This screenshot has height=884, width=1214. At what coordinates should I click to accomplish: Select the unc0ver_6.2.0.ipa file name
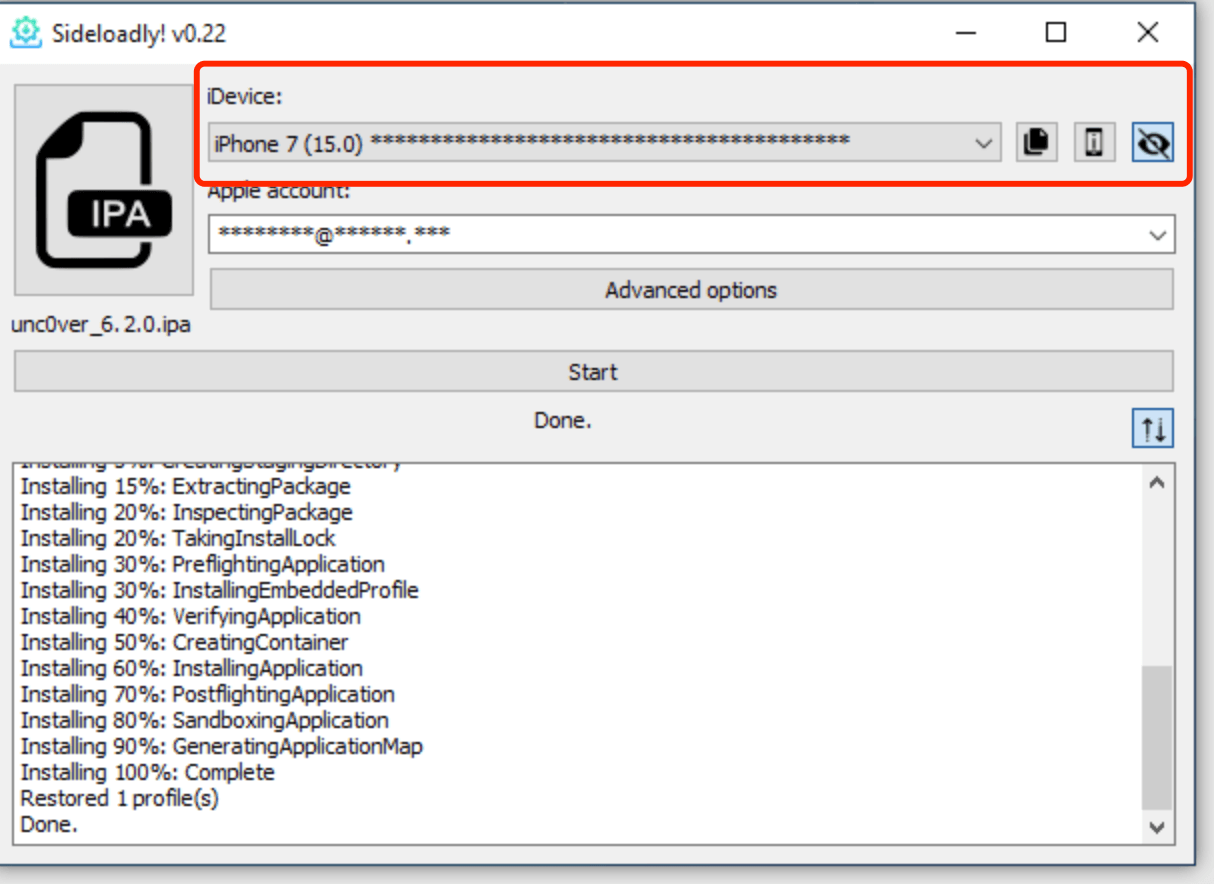click(x=101, y=326)
